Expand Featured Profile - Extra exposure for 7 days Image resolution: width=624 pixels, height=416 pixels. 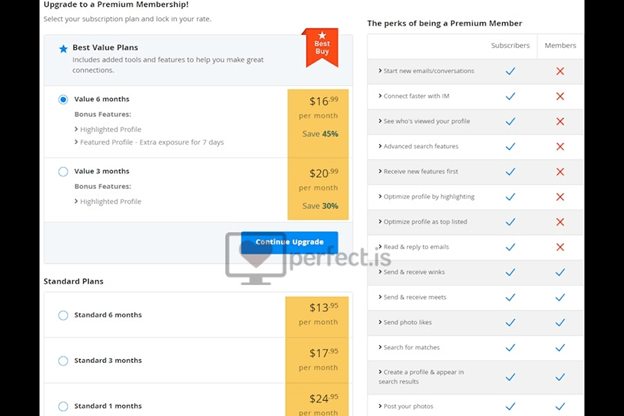(149, 142)
